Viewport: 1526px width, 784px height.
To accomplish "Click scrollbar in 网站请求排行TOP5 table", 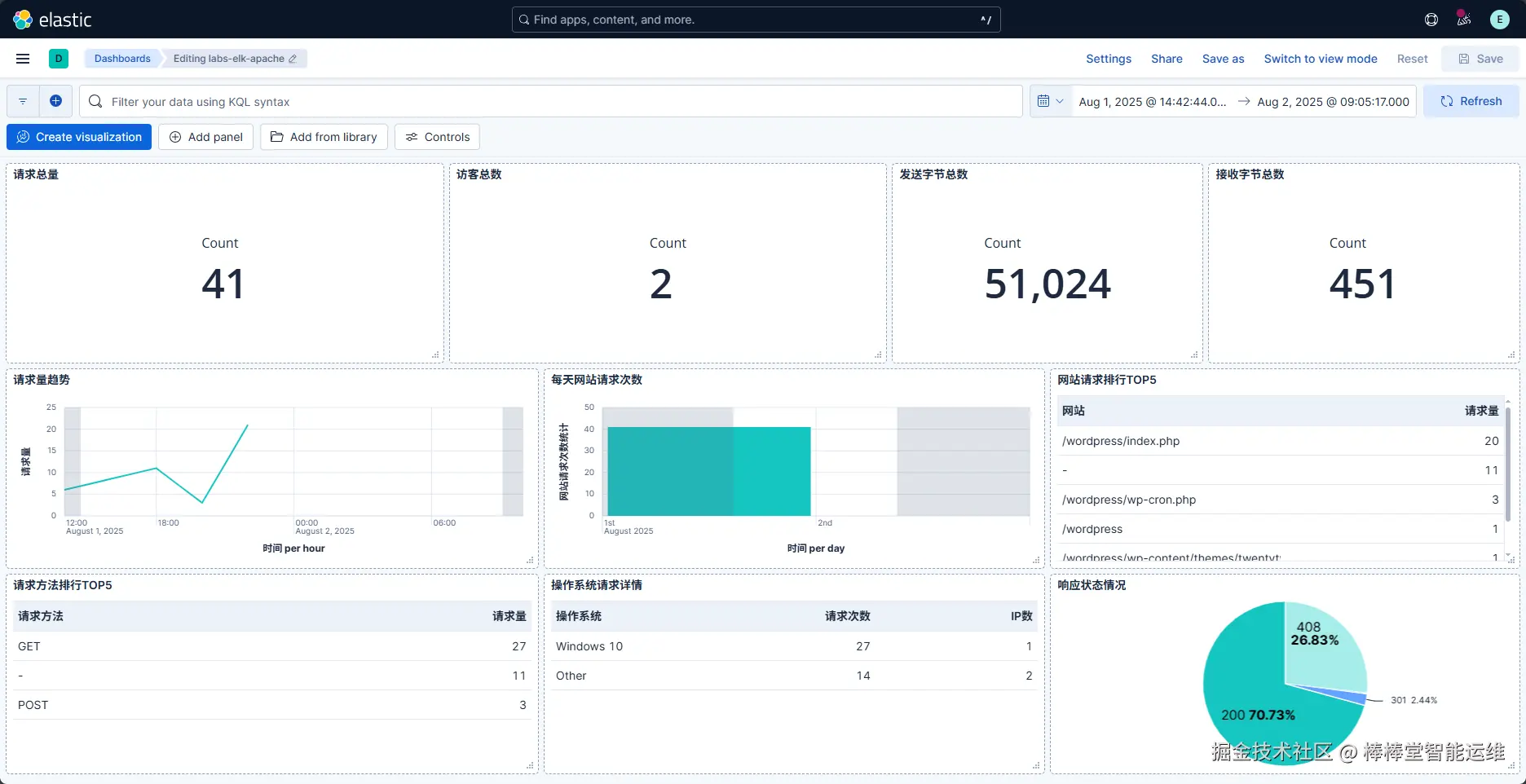I will click(1508, 465).
